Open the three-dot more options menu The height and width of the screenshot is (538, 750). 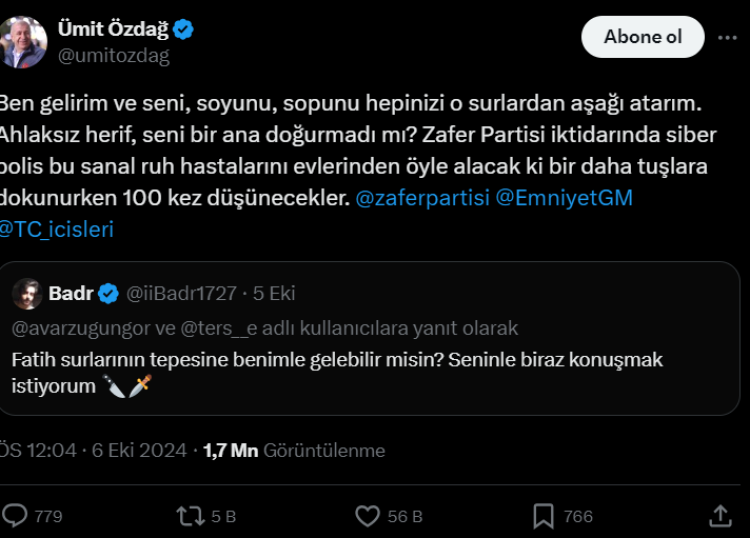click(727, 37)
